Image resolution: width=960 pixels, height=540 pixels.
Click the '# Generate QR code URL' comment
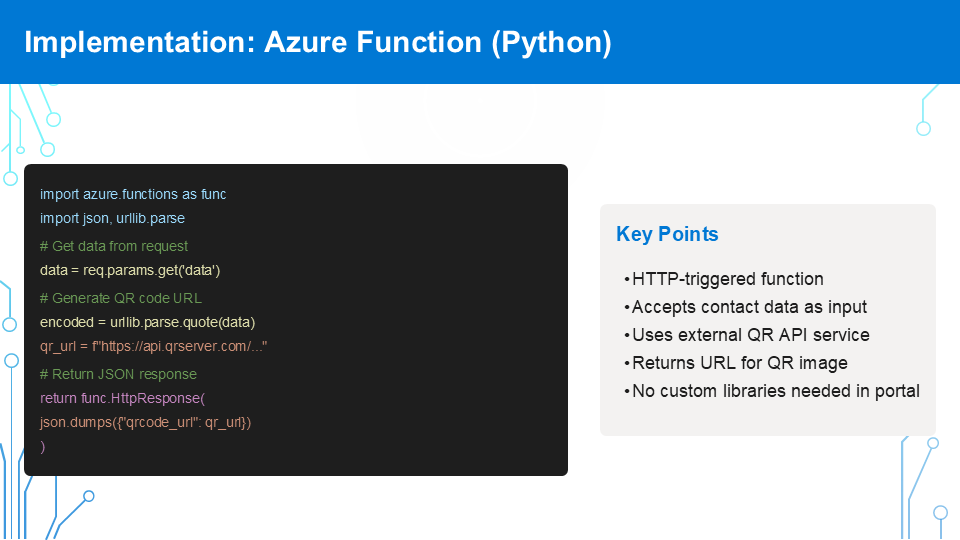click(x=120, y=298)
